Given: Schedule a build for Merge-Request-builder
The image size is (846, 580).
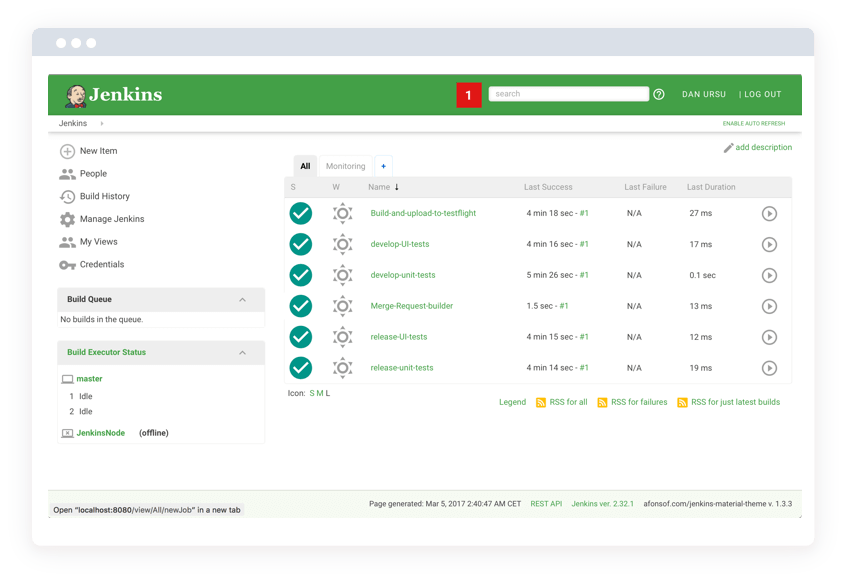Looking at the screenshot, I should click(769, 306).
